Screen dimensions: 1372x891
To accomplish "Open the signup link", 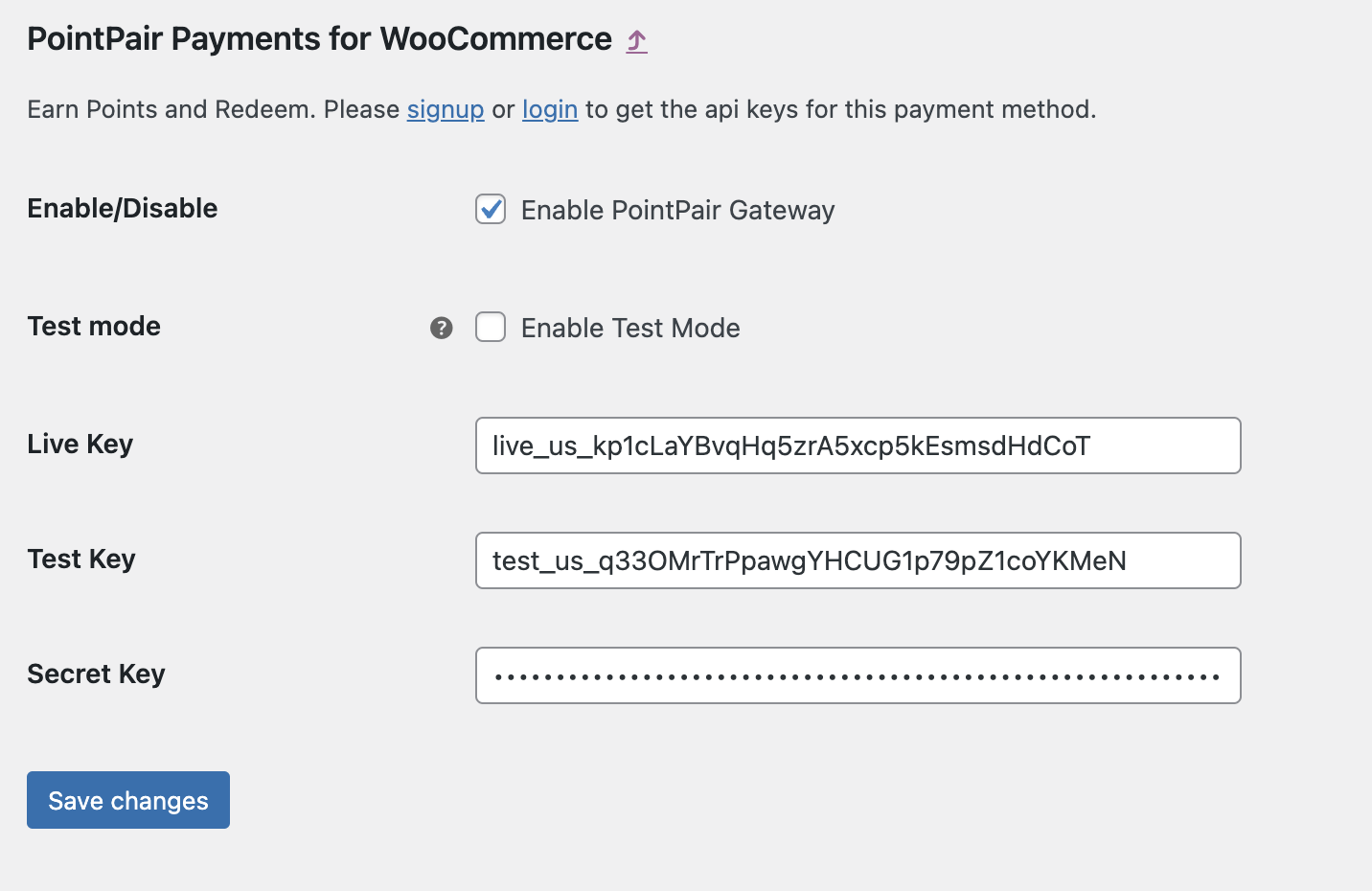I will (446, 109).
